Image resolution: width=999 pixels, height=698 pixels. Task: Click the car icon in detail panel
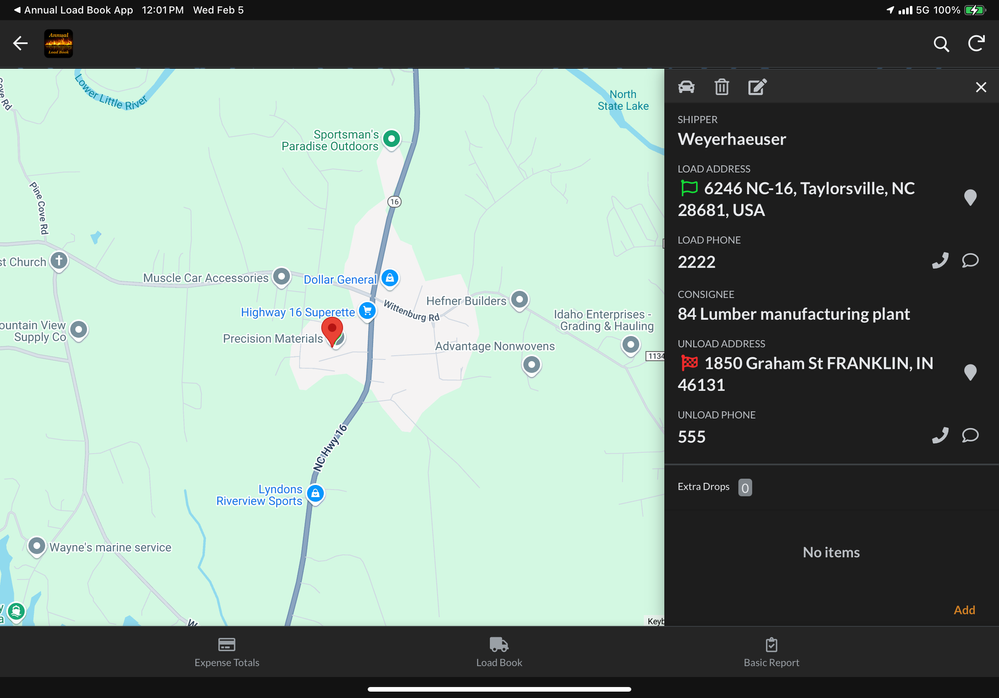click(x=686, y=87)
